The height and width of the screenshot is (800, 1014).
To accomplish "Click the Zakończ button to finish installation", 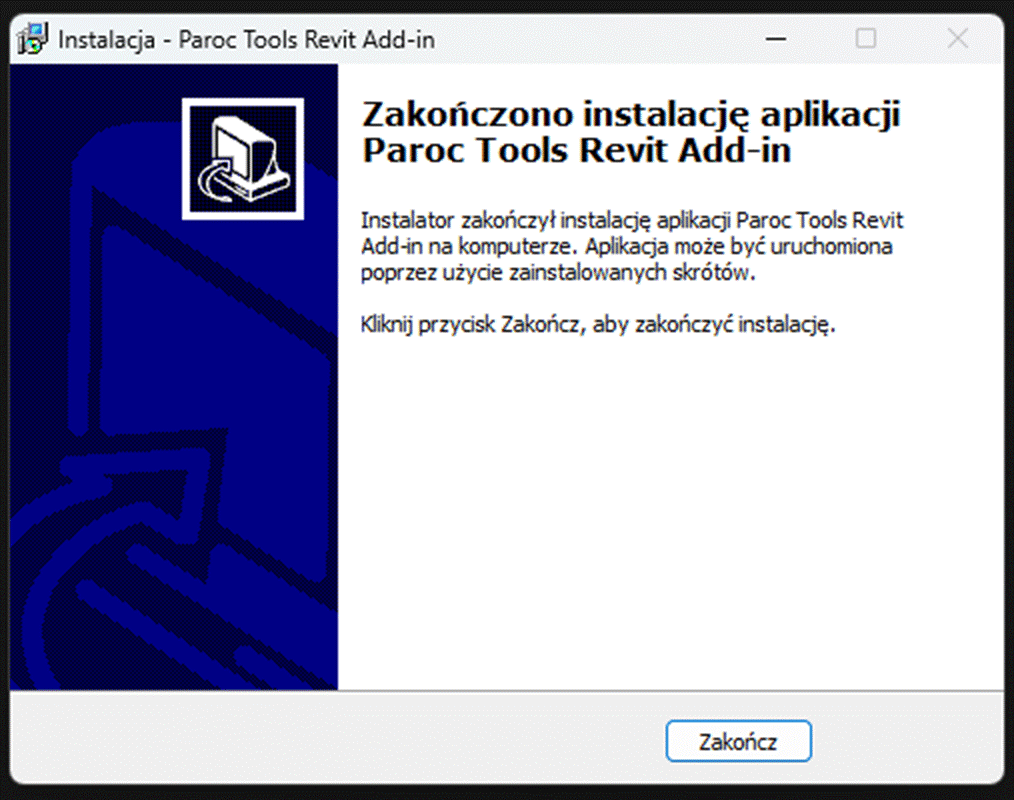I will (738, 742).
